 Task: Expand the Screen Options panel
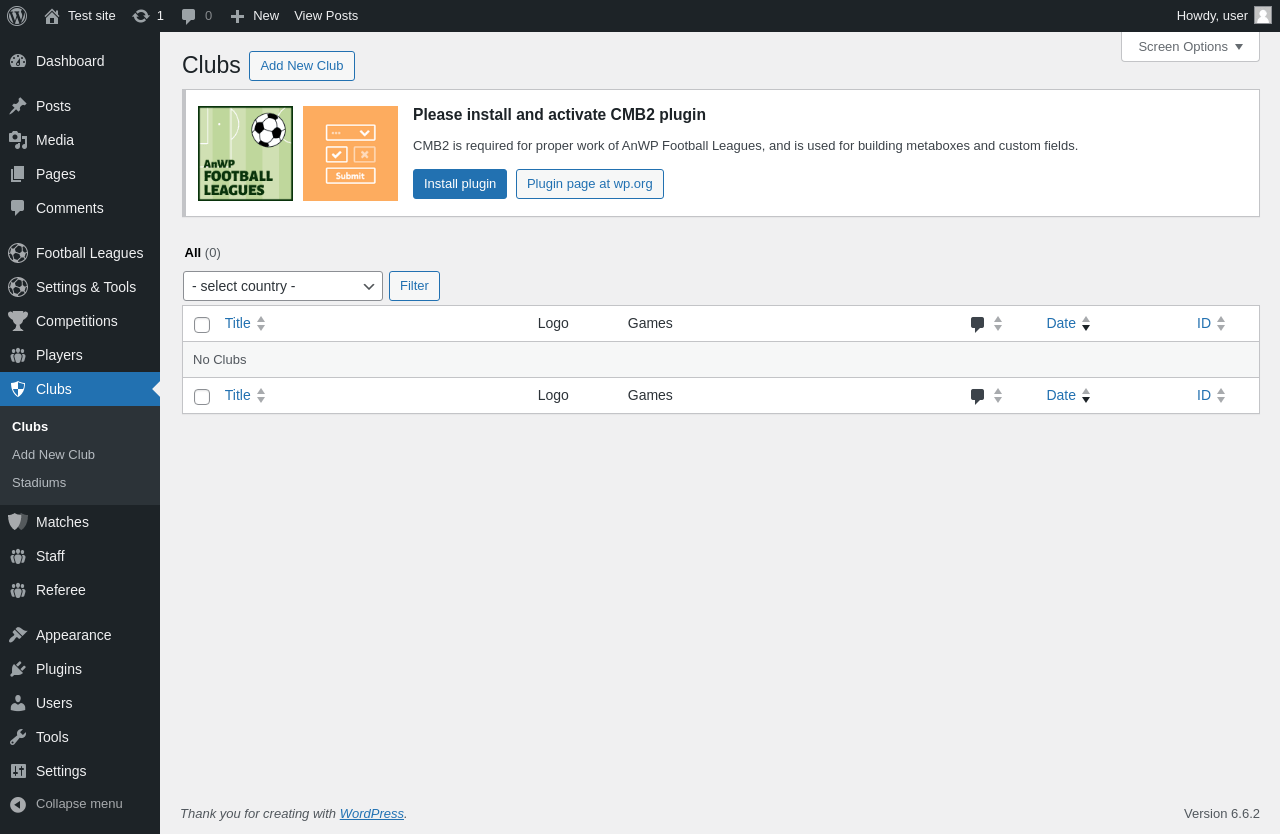(1190, 46)
